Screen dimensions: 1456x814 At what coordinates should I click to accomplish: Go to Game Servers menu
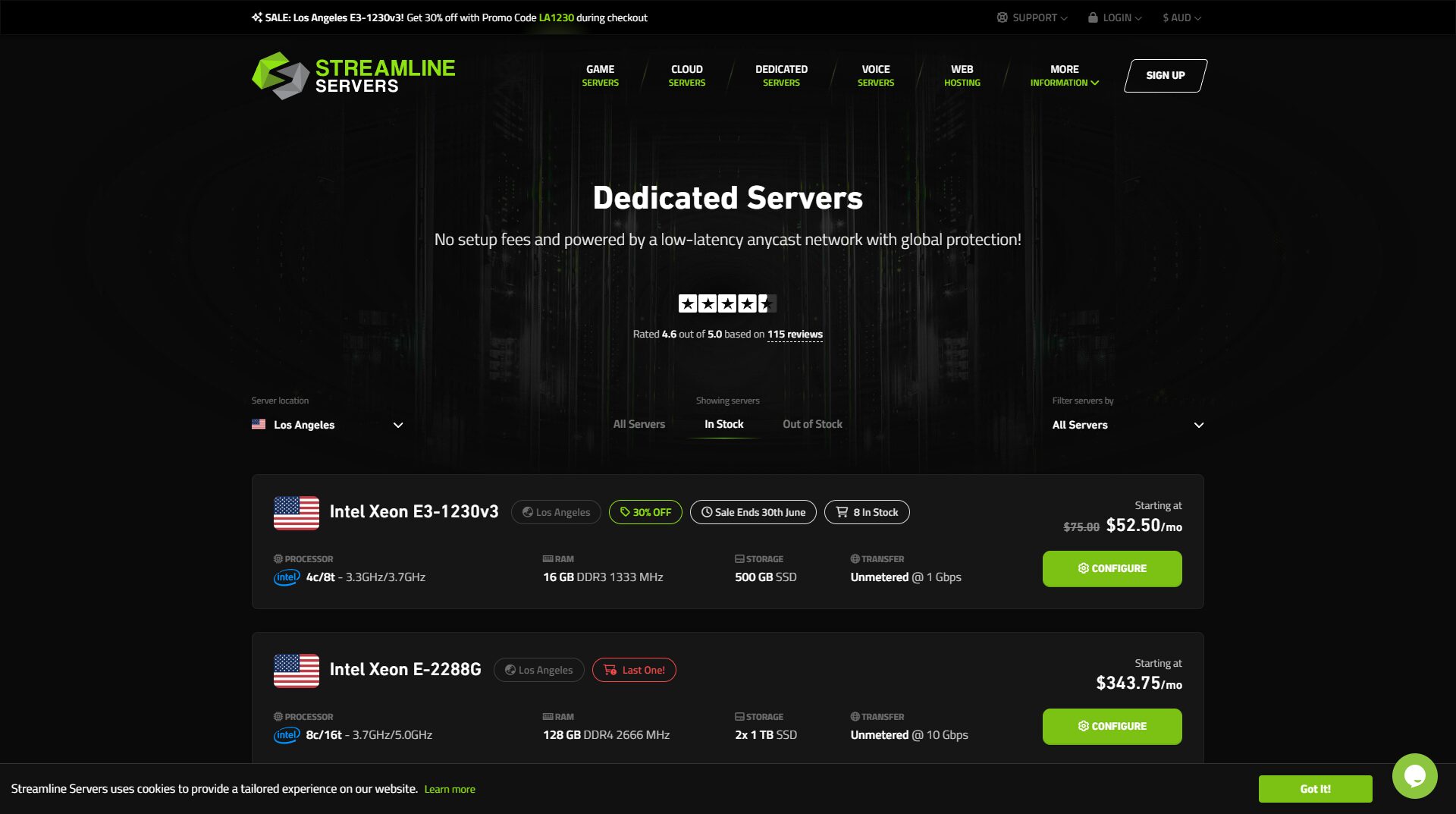[x=600, y=75]
